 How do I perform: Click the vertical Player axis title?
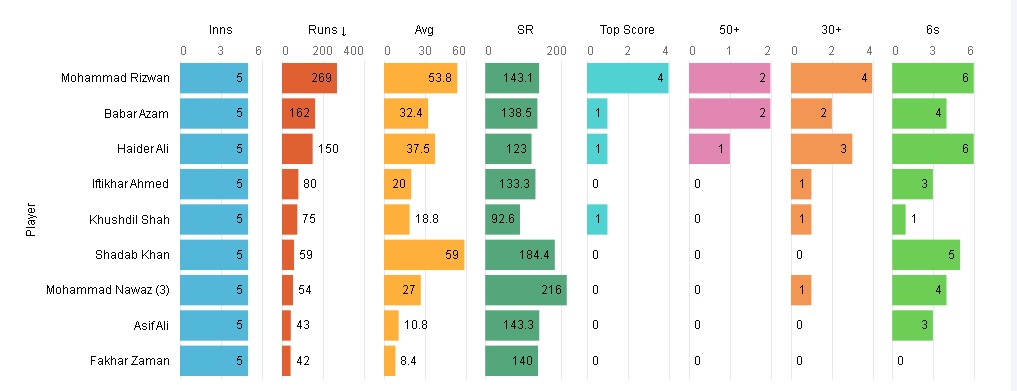coord(30,220)
